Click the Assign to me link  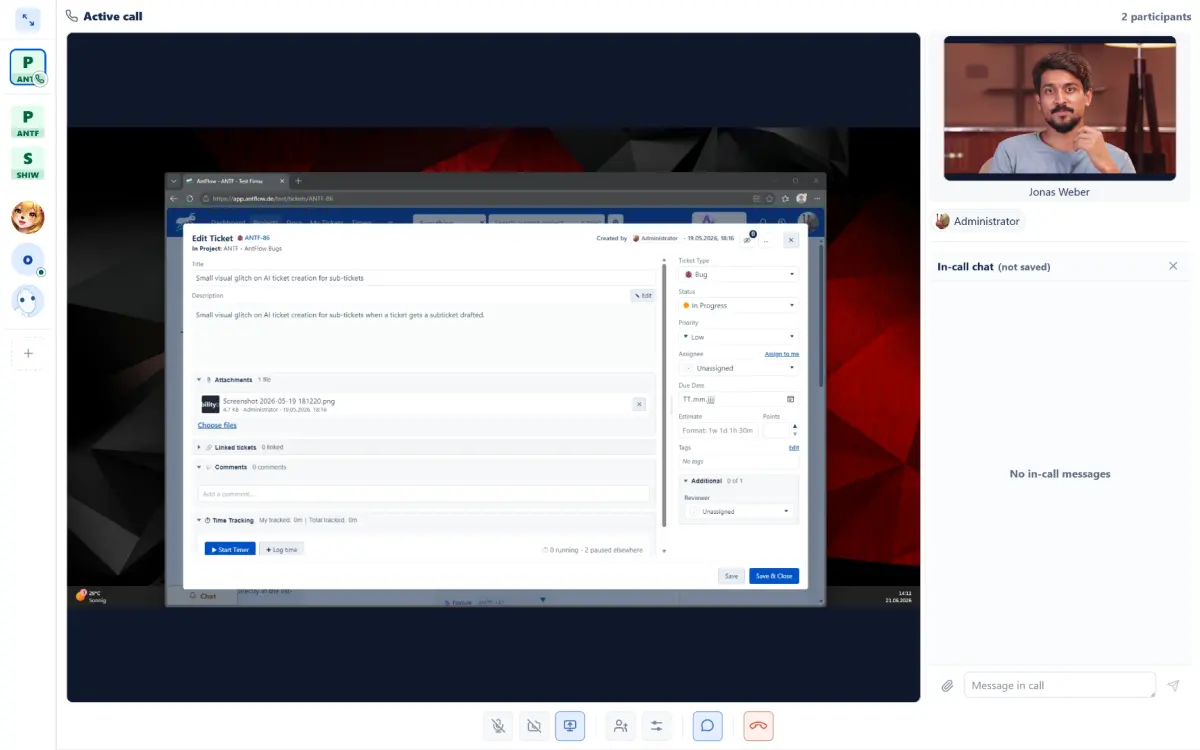coord(782,354)
